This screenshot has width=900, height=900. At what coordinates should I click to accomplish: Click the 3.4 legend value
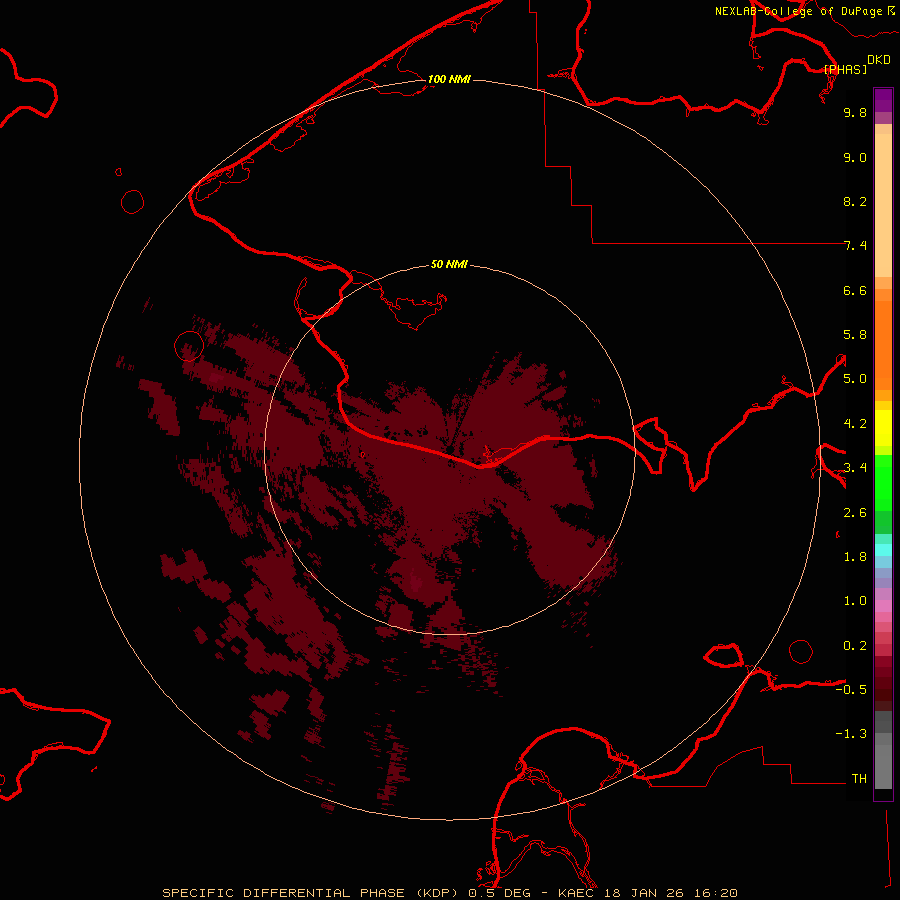pos(855,468)
